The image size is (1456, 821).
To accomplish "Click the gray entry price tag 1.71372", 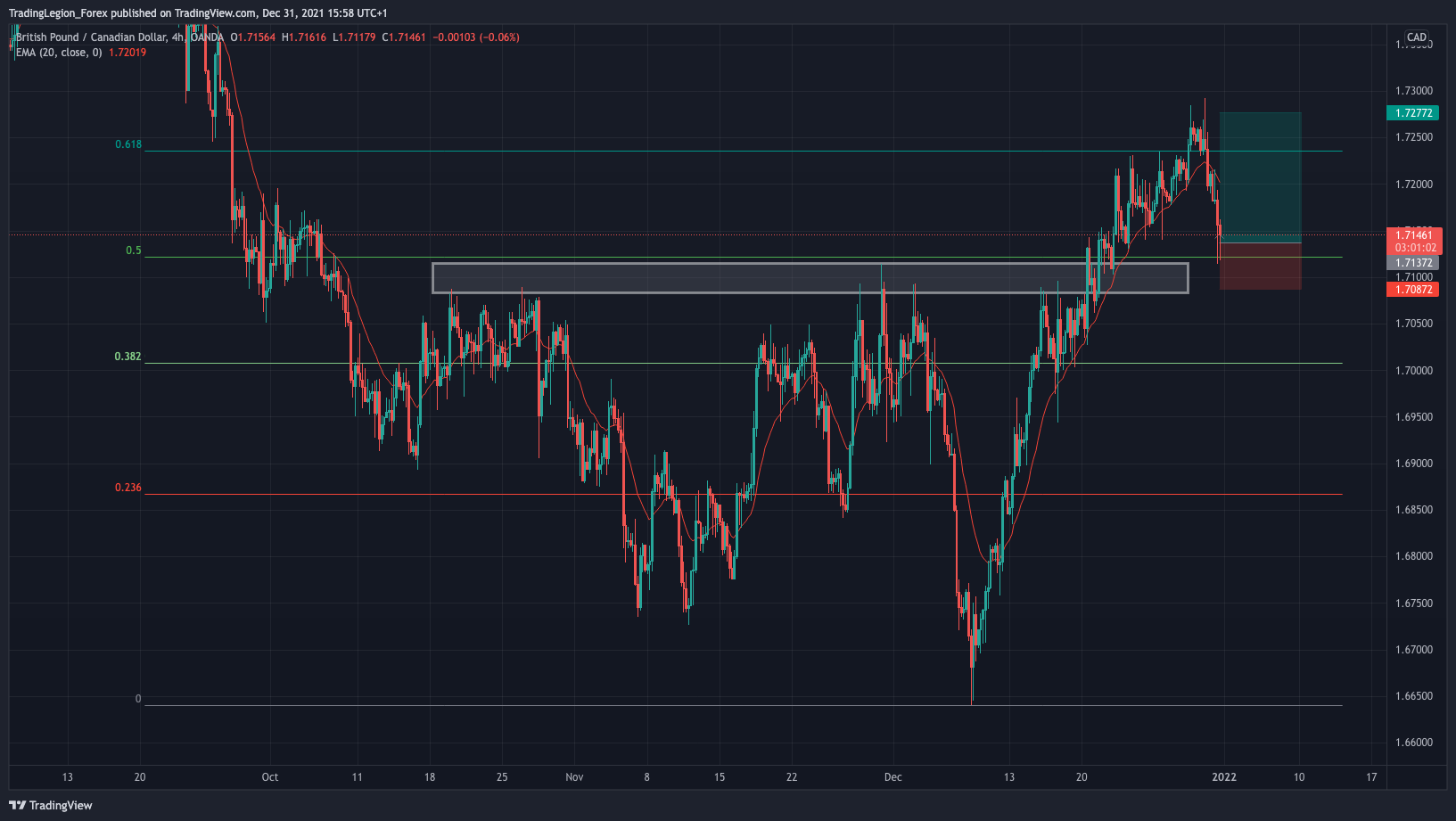I will coord(1413,263).
